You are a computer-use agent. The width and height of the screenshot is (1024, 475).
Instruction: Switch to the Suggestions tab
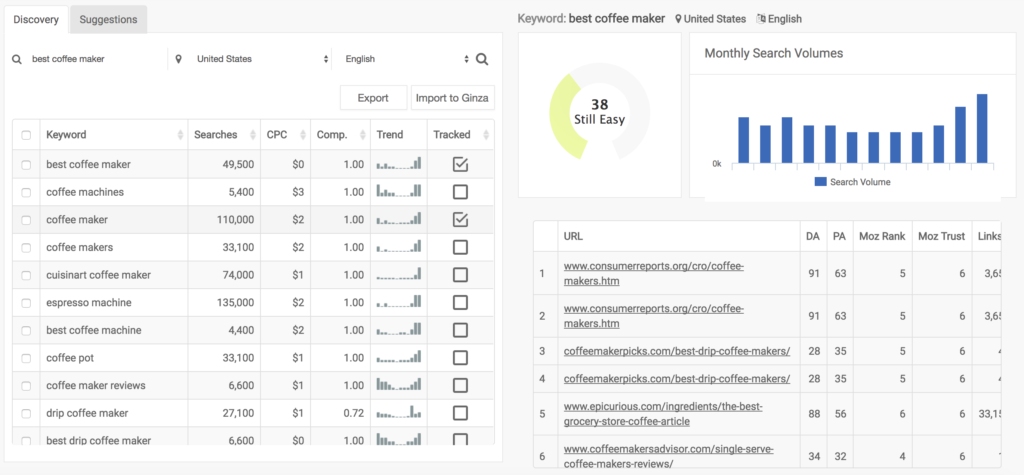click(x=108, y=20)
